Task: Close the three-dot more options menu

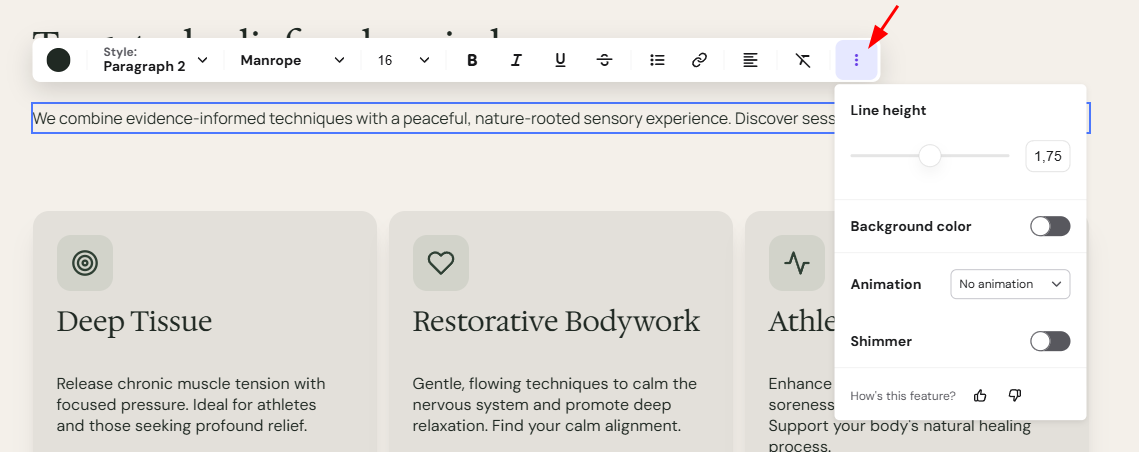Action: coord(856,60)
